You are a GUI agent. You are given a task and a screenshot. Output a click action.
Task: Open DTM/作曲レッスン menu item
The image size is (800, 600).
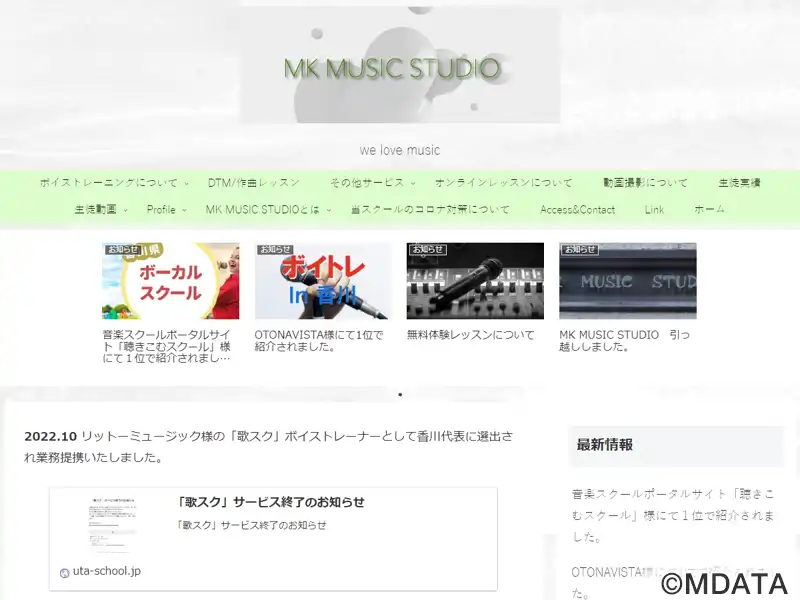pyautogui.click(x=254, y=183)
